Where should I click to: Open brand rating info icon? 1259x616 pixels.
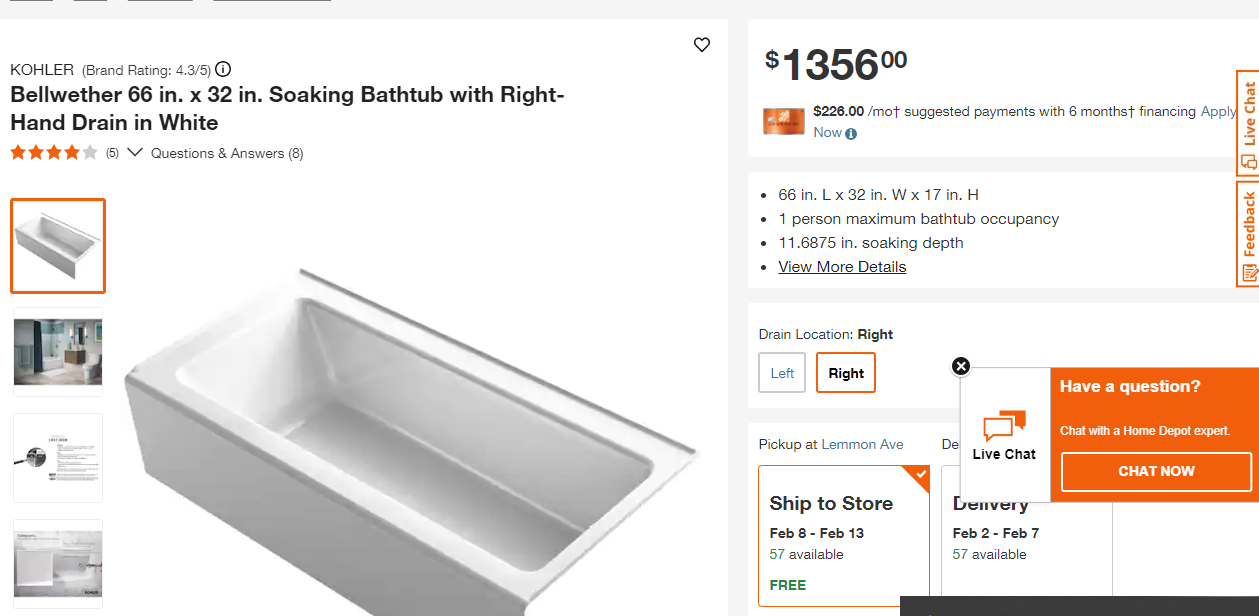tap(223, 70)
